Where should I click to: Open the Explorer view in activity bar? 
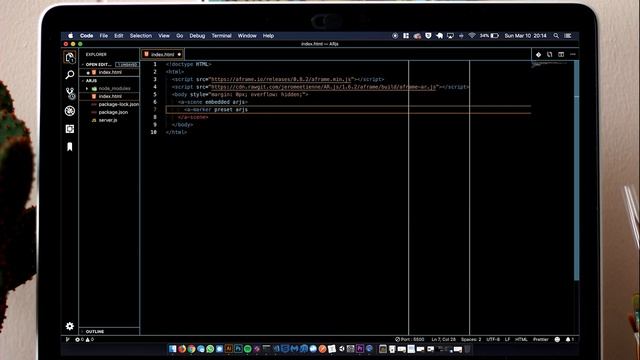[70, 57]
